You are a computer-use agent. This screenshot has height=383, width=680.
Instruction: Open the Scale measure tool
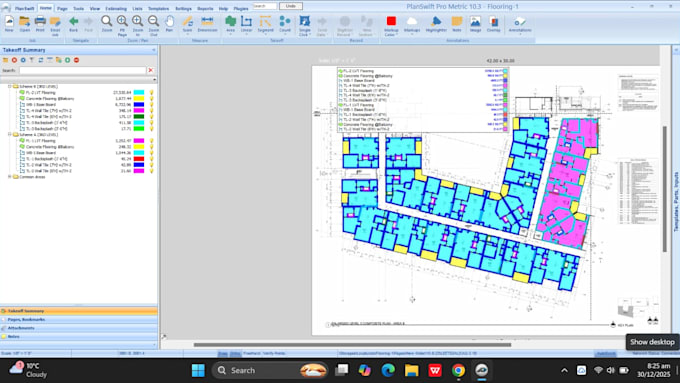click(x=187, y=24)
